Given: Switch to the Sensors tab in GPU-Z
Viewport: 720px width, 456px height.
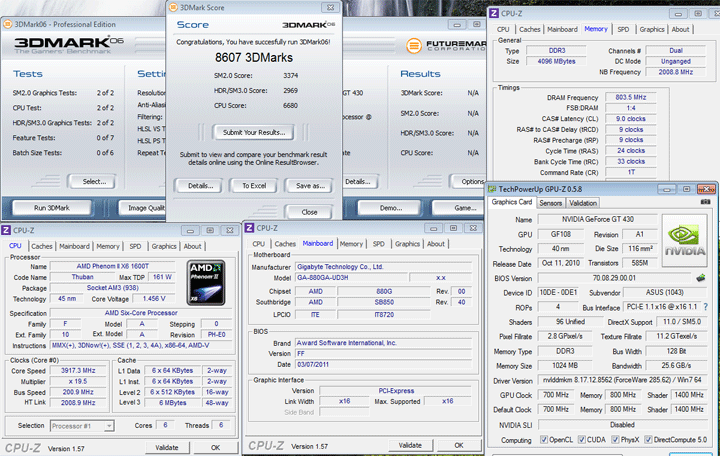Looking at the screenshot, I should click(550, 202).
